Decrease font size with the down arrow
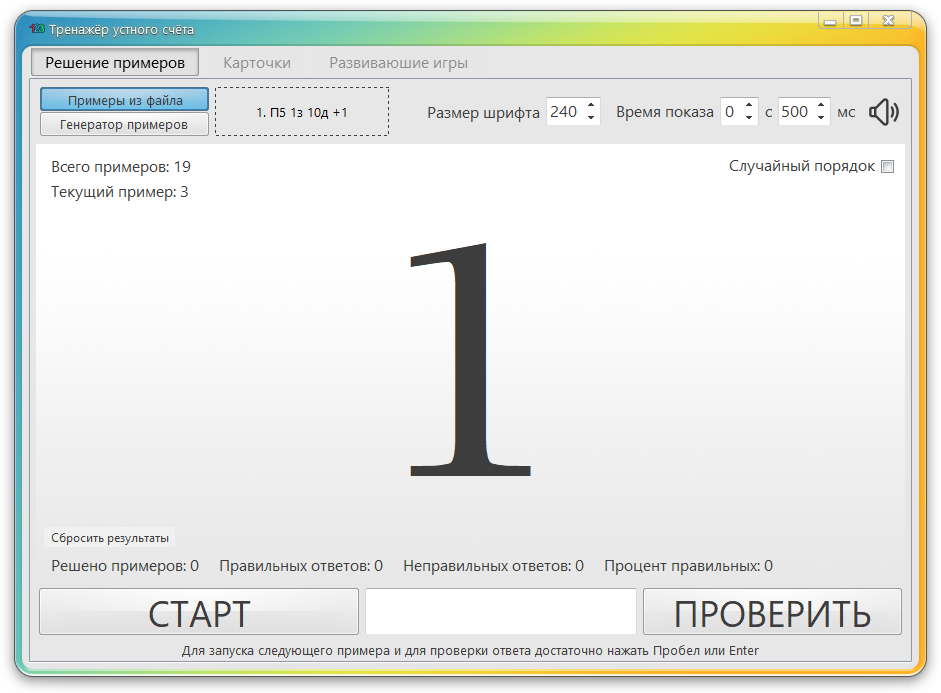 pos(590,118)
